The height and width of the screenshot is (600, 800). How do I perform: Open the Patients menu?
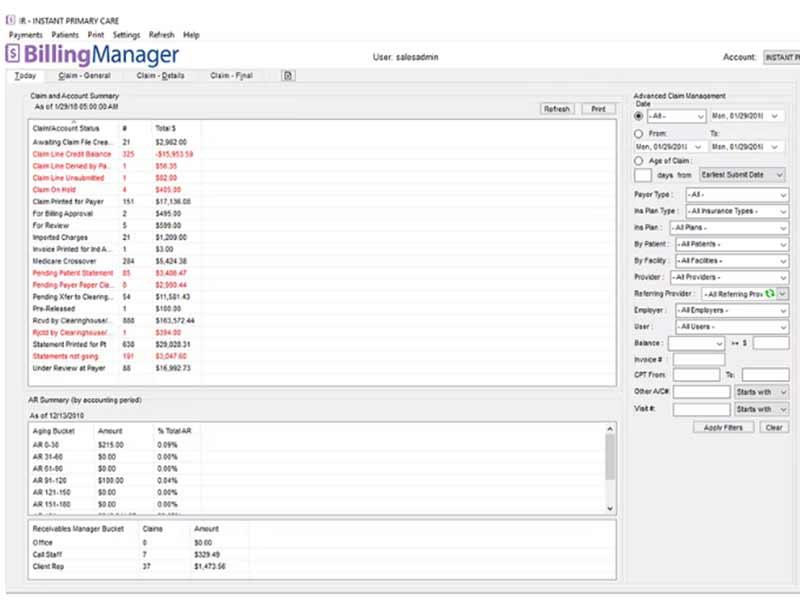(x=65, y=35)
